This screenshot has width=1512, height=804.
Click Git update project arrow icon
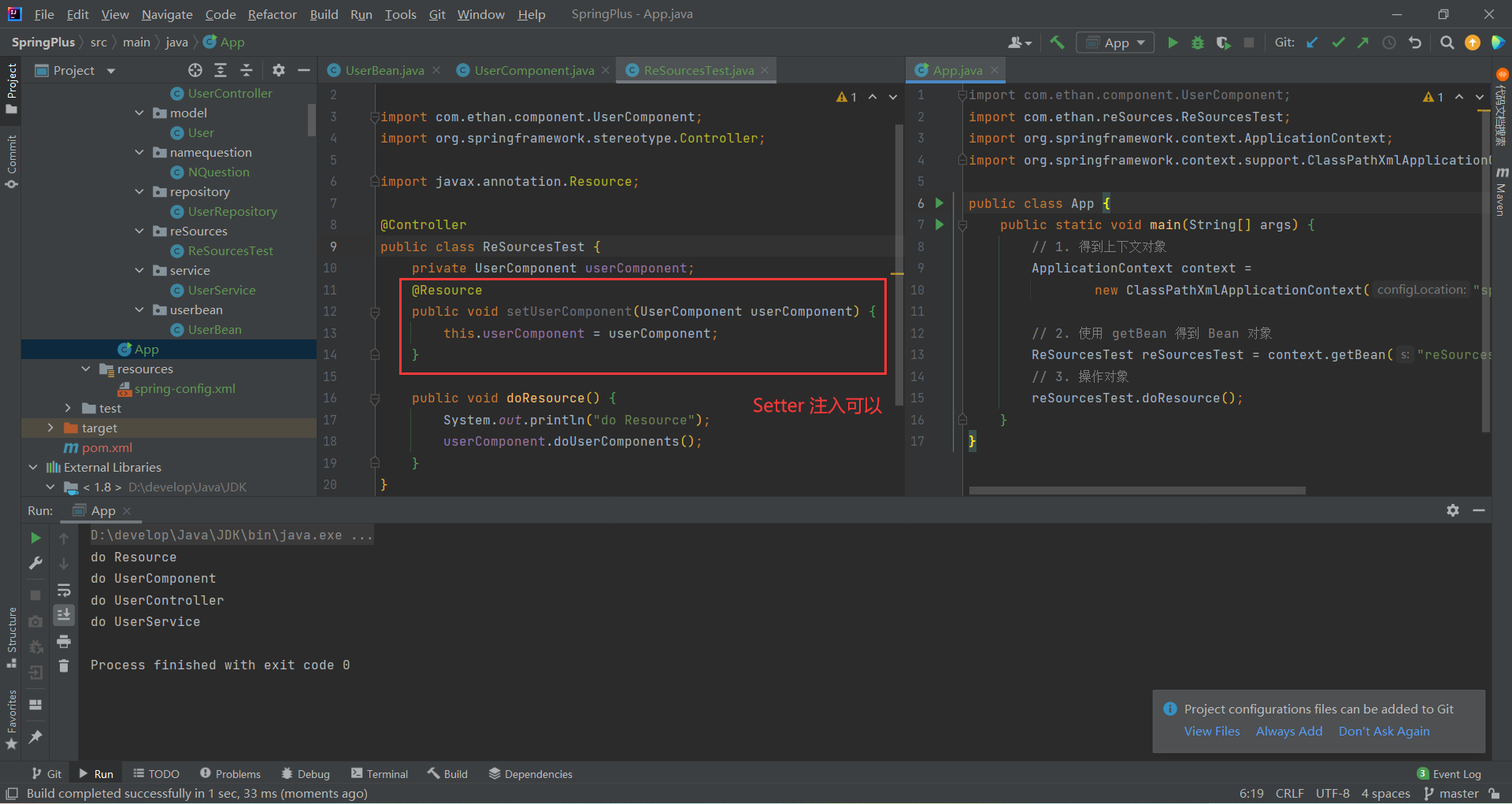[1312, 43]
